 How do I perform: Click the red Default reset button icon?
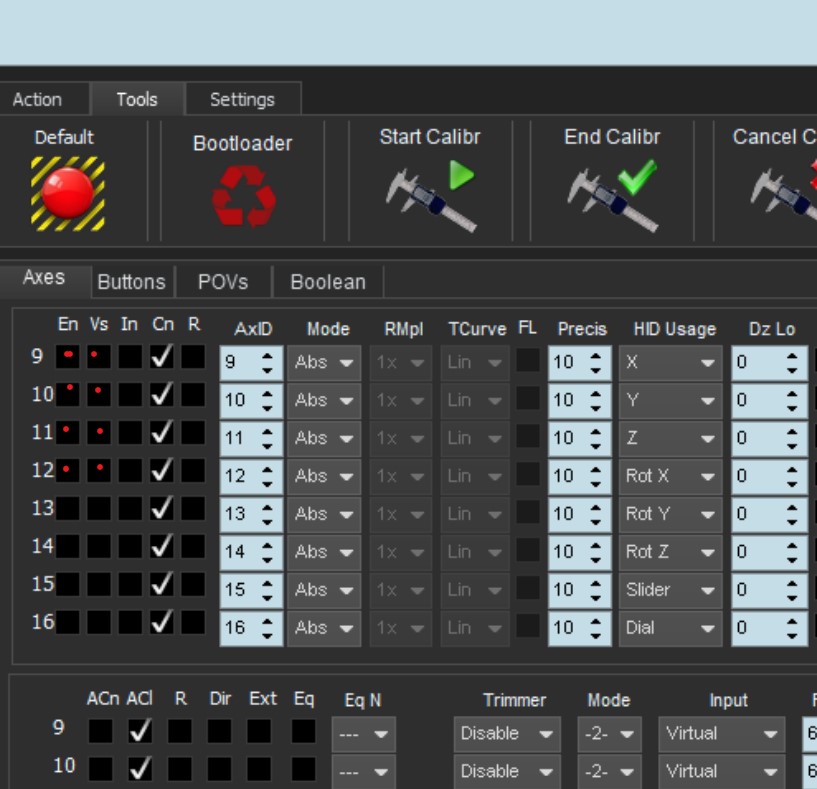pyautogui.click(x=67, y=192)
